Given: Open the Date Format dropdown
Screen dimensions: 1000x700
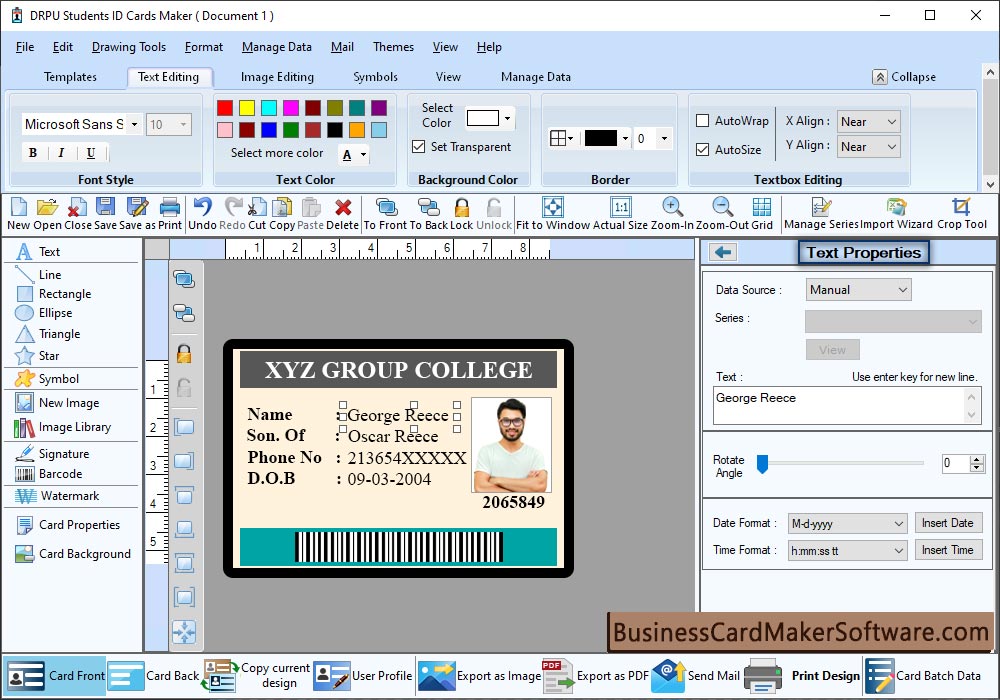Looking at the screenshot, I should point(847,523).
